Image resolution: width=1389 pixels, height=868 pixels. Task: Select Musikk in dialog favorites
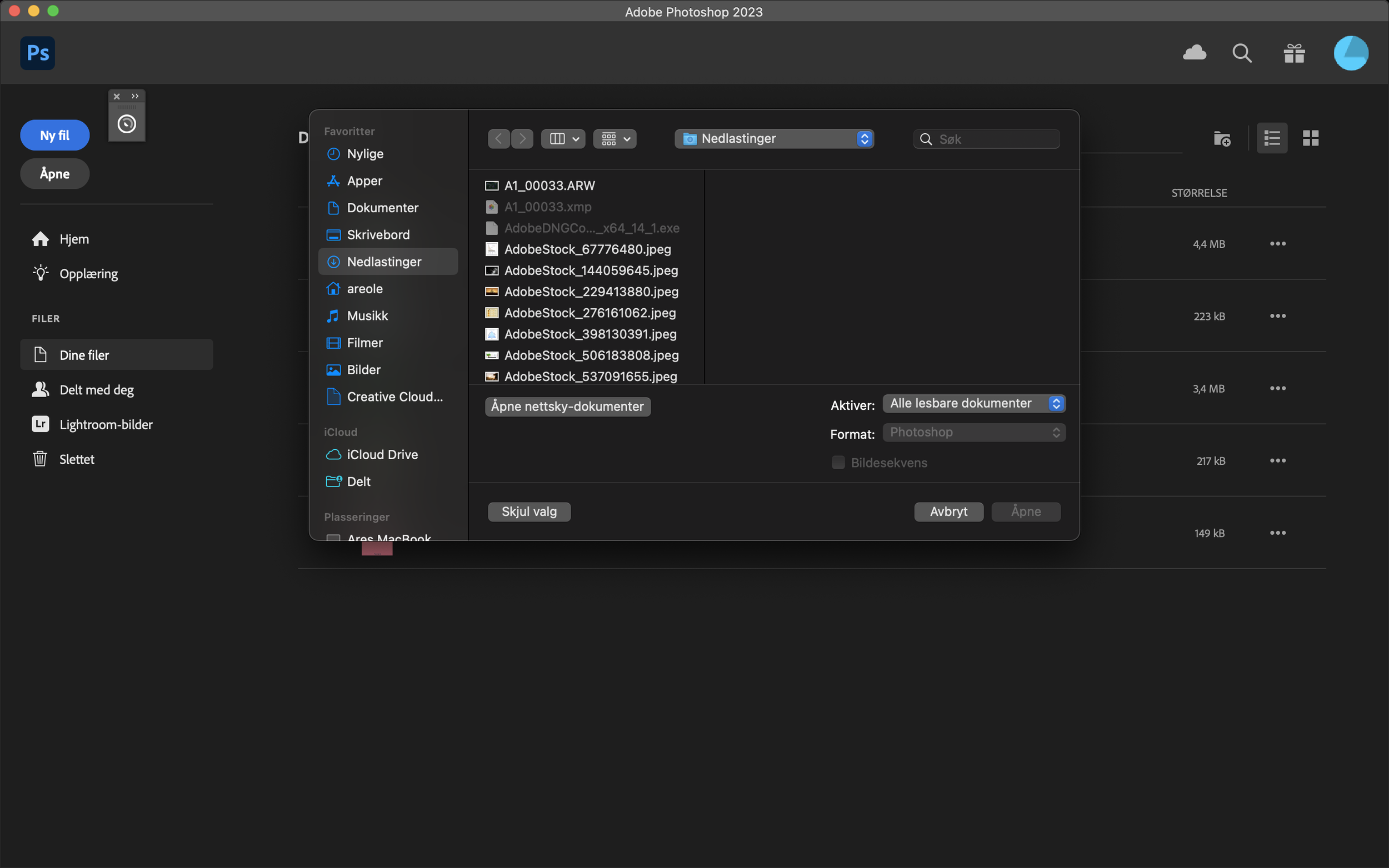click(388, 316)
